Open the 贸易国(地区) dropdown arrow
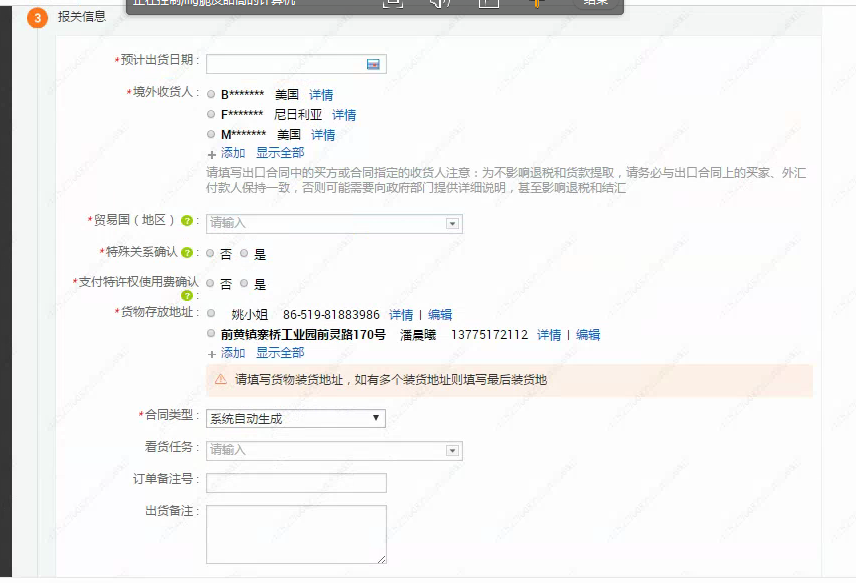The height and width of the screenshot is (583, 856). pos(453,223)
